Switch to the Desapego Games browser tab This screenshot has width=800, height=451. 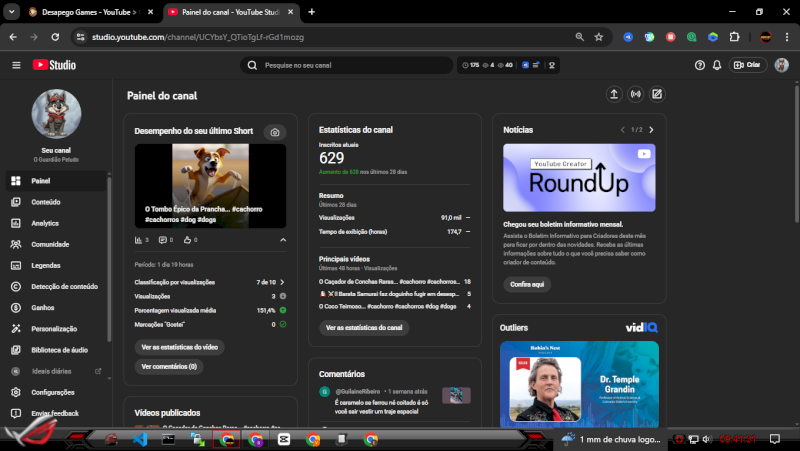click(87, 12)
